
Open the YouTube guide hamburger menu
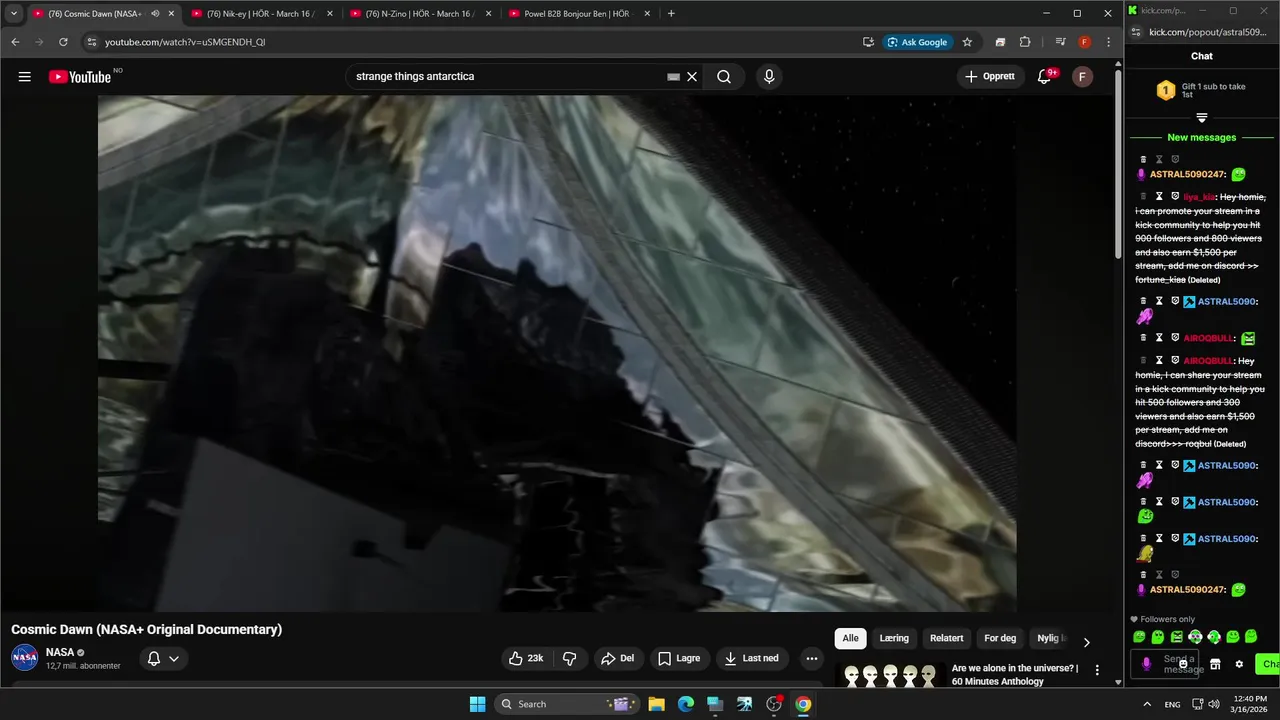(x=24, y=77)
